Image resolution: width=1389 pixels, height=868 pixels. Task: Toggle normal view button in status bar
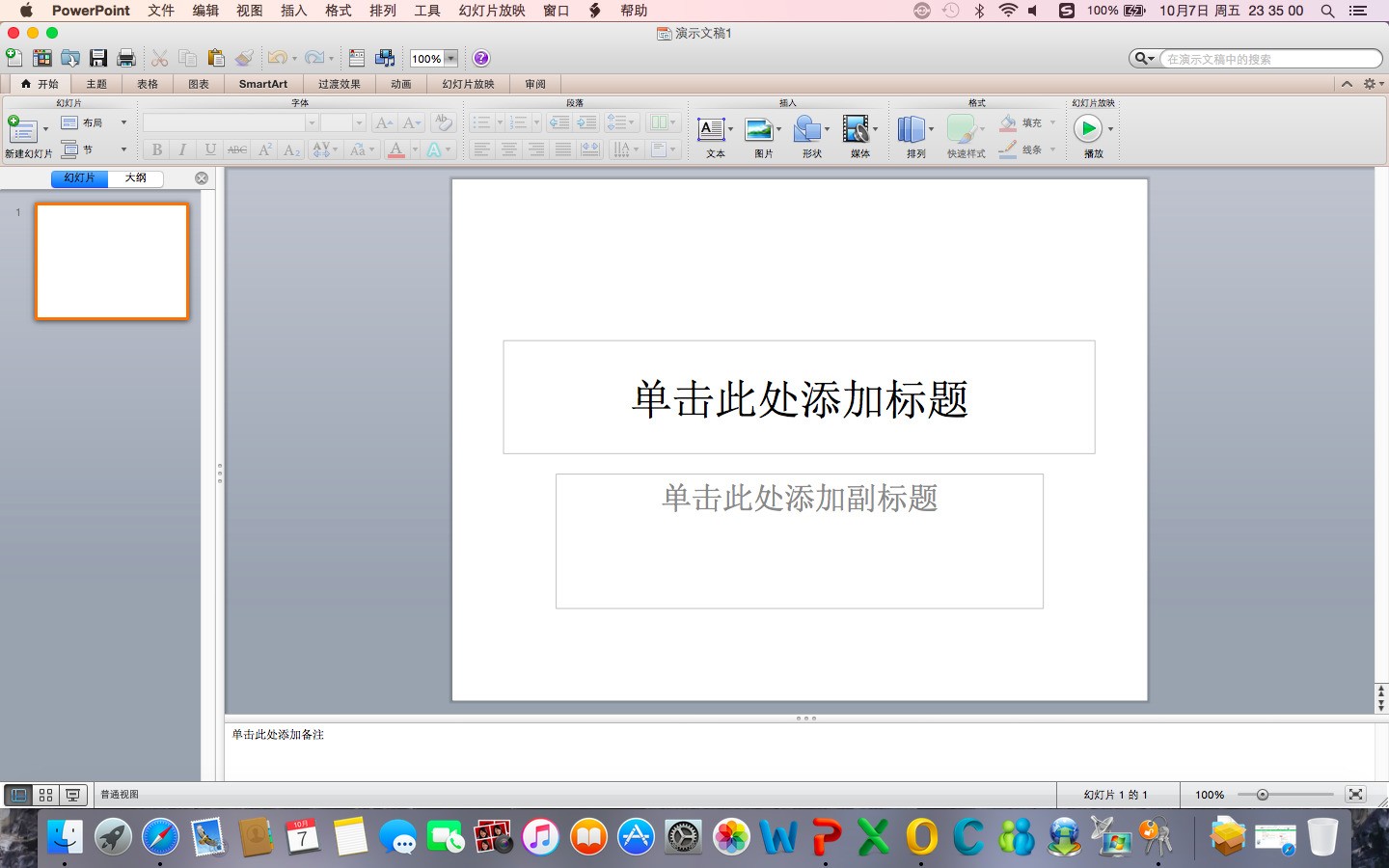(x=18, y=795)
